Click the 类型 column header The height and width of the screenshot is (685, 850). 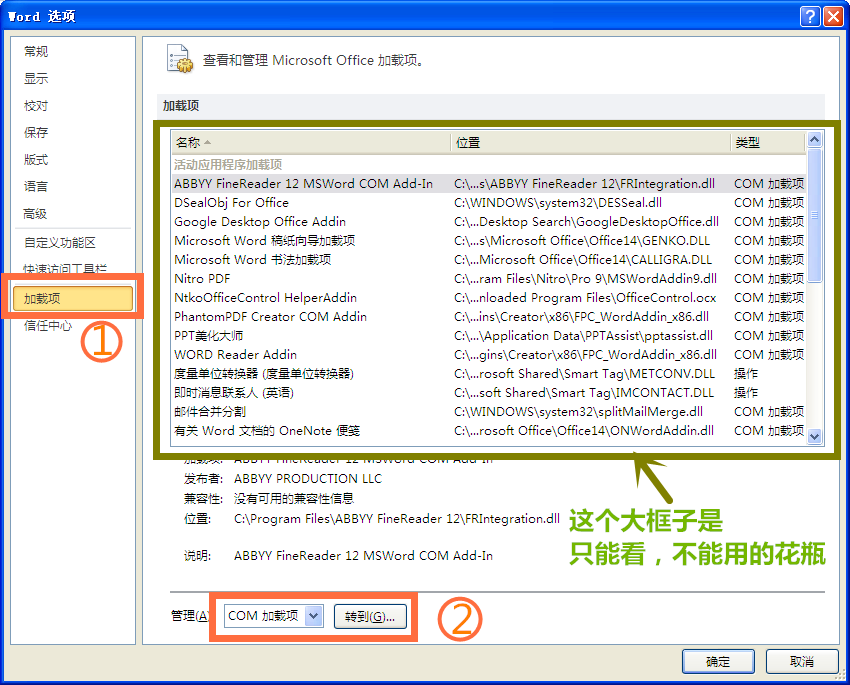[x=767, y=143]
